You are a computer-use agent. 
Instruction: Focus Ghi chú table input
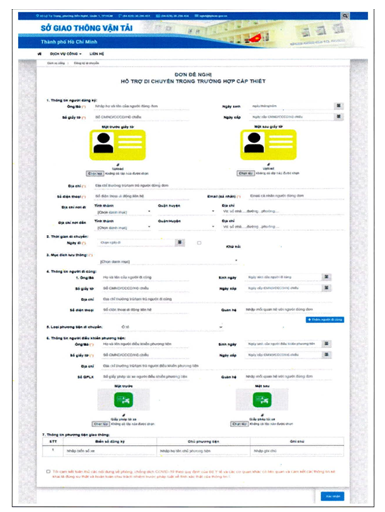click(x=297, y=451)
